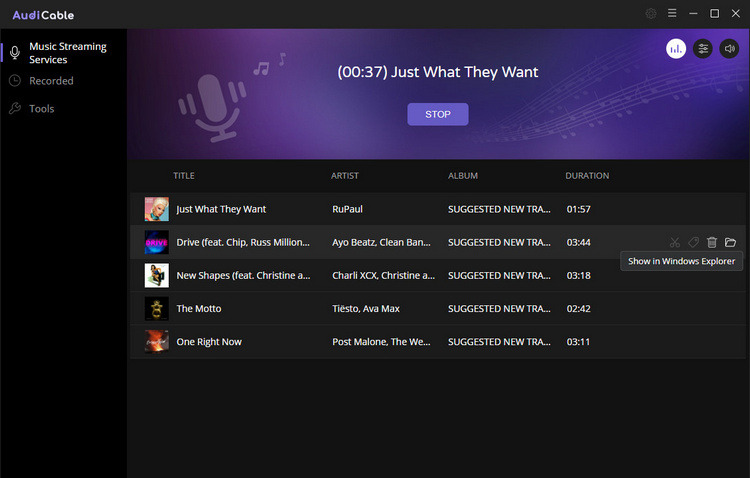
Task: Click the wrench icon beside Tools
Action: pos(15,109)
